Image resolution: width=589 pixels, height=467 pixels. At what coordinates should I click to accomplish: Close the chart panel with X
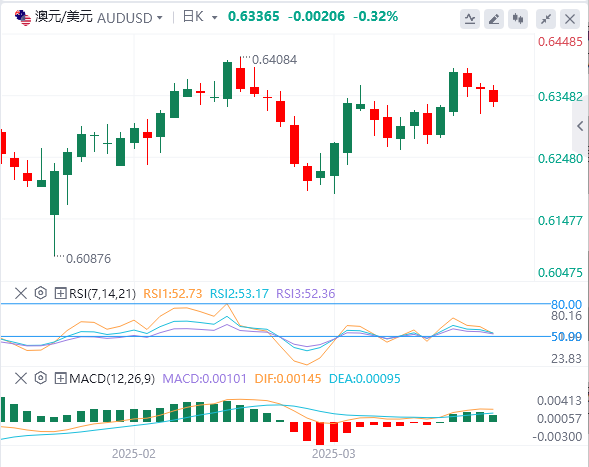(x=570, y=19)
